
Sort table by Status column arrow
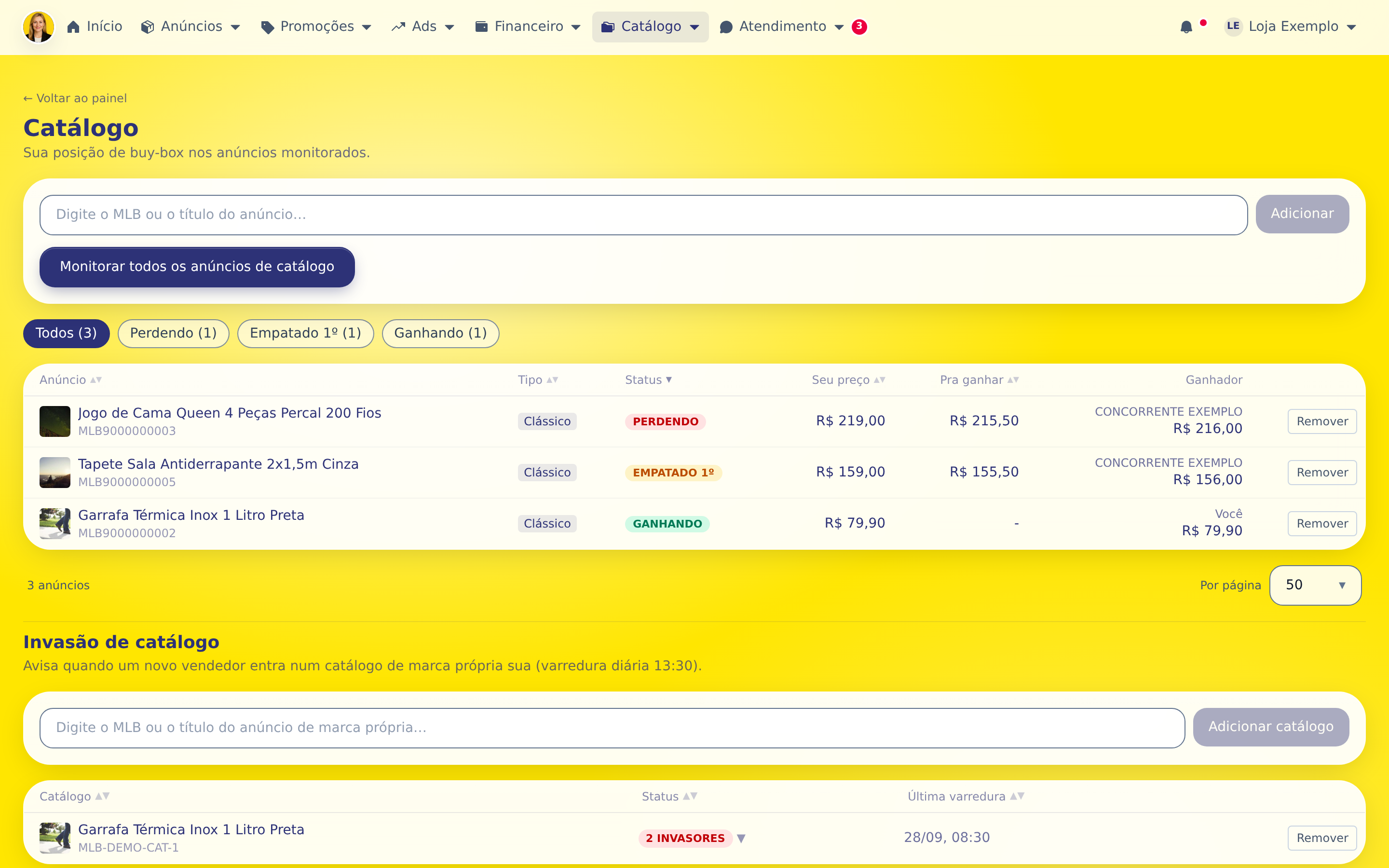pos(668,380)
